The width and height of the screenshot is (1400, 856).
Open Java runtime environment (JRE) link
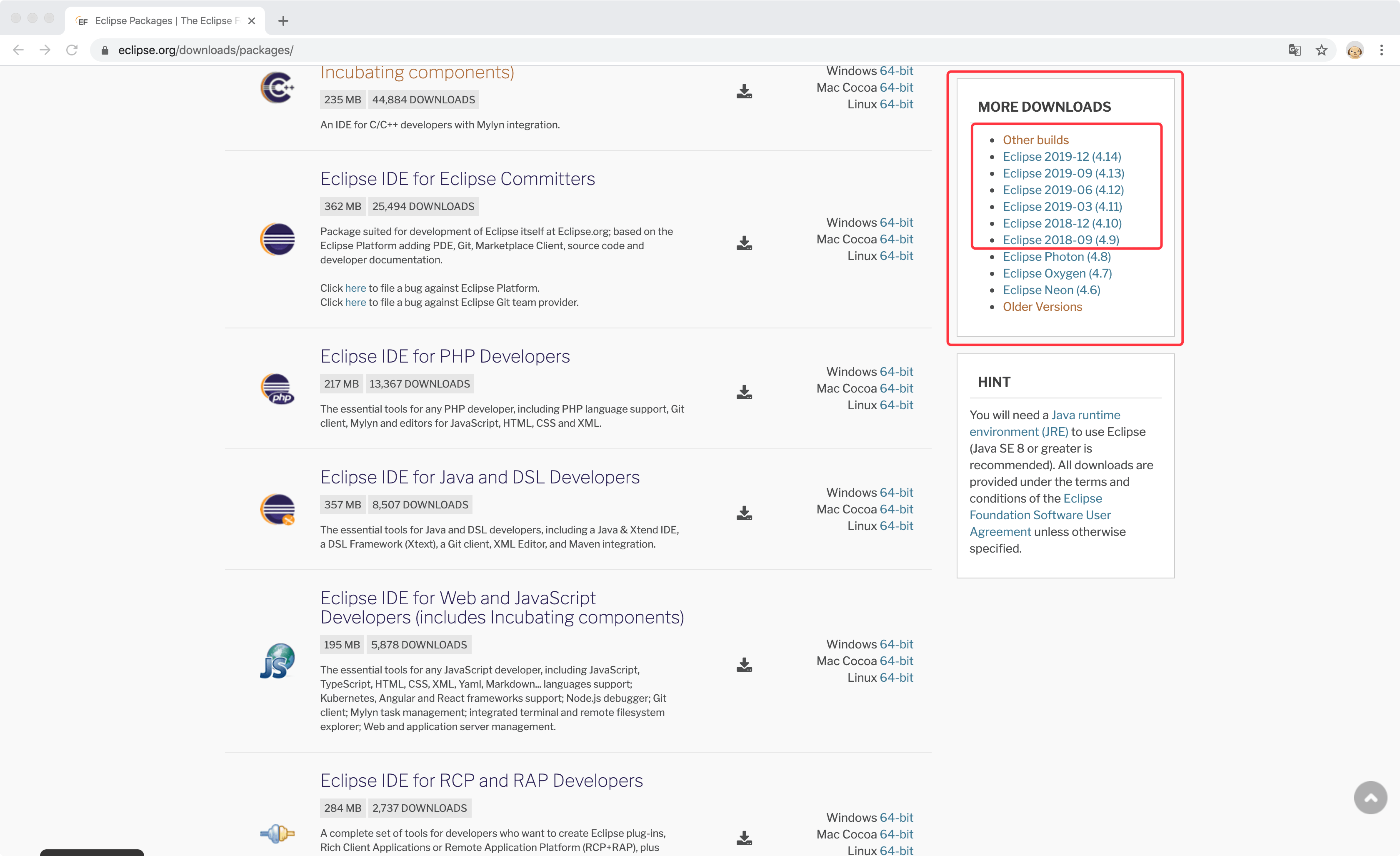1044,423
